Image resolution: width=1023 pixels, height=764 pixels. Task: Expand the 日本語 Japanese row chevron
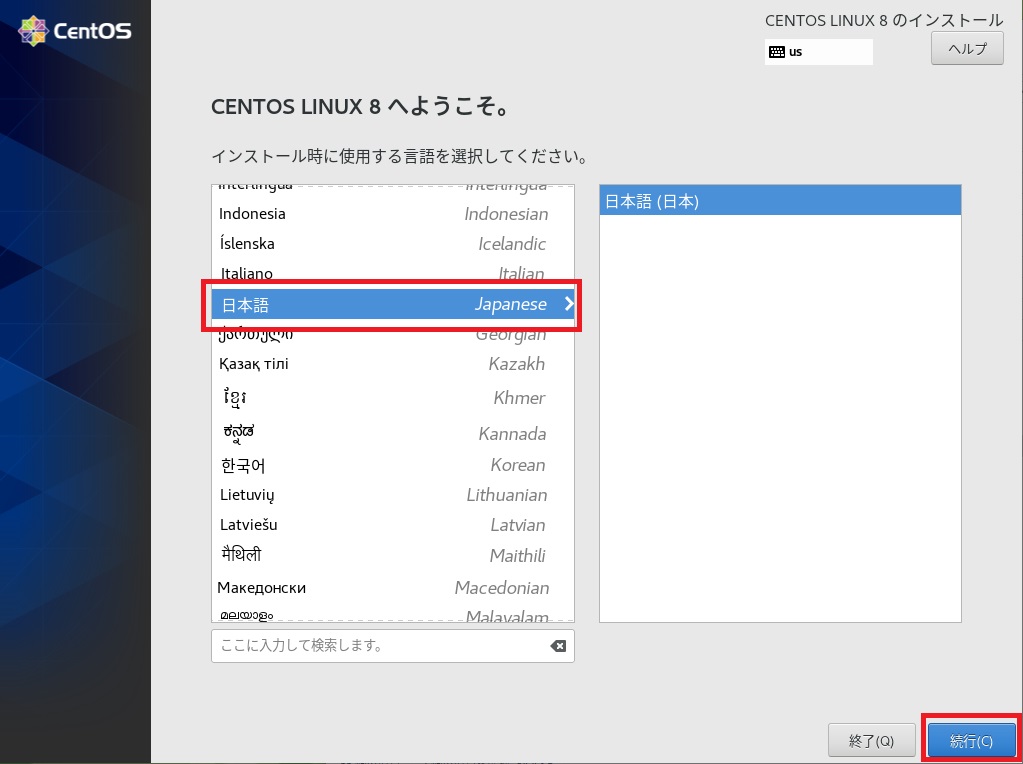click(x=569, y=303)
